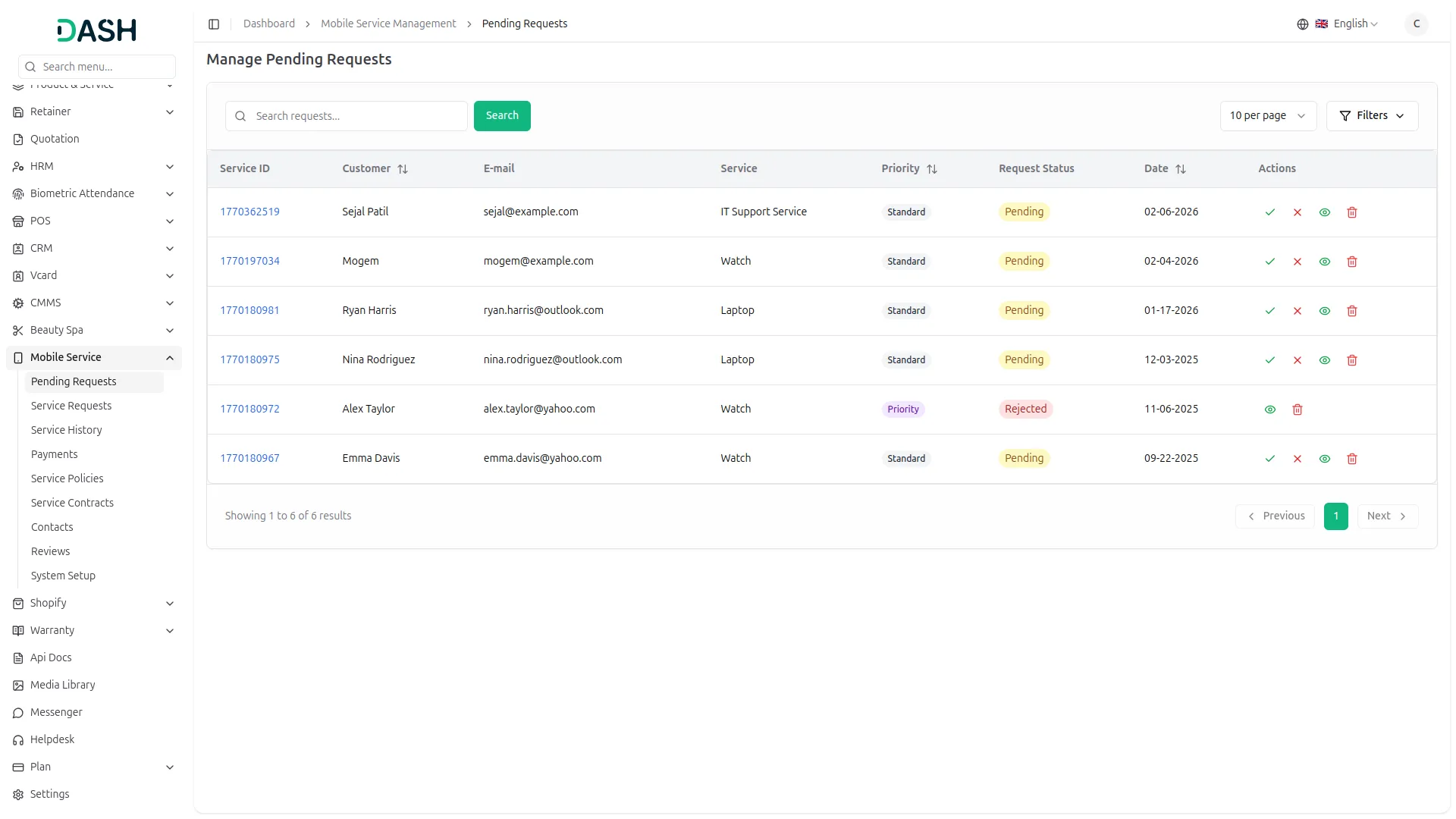Image resolution: width=1456 pixels, height=819 pixels.
Task: Open the 10 per page dropdown
Action: point(1267,115)
